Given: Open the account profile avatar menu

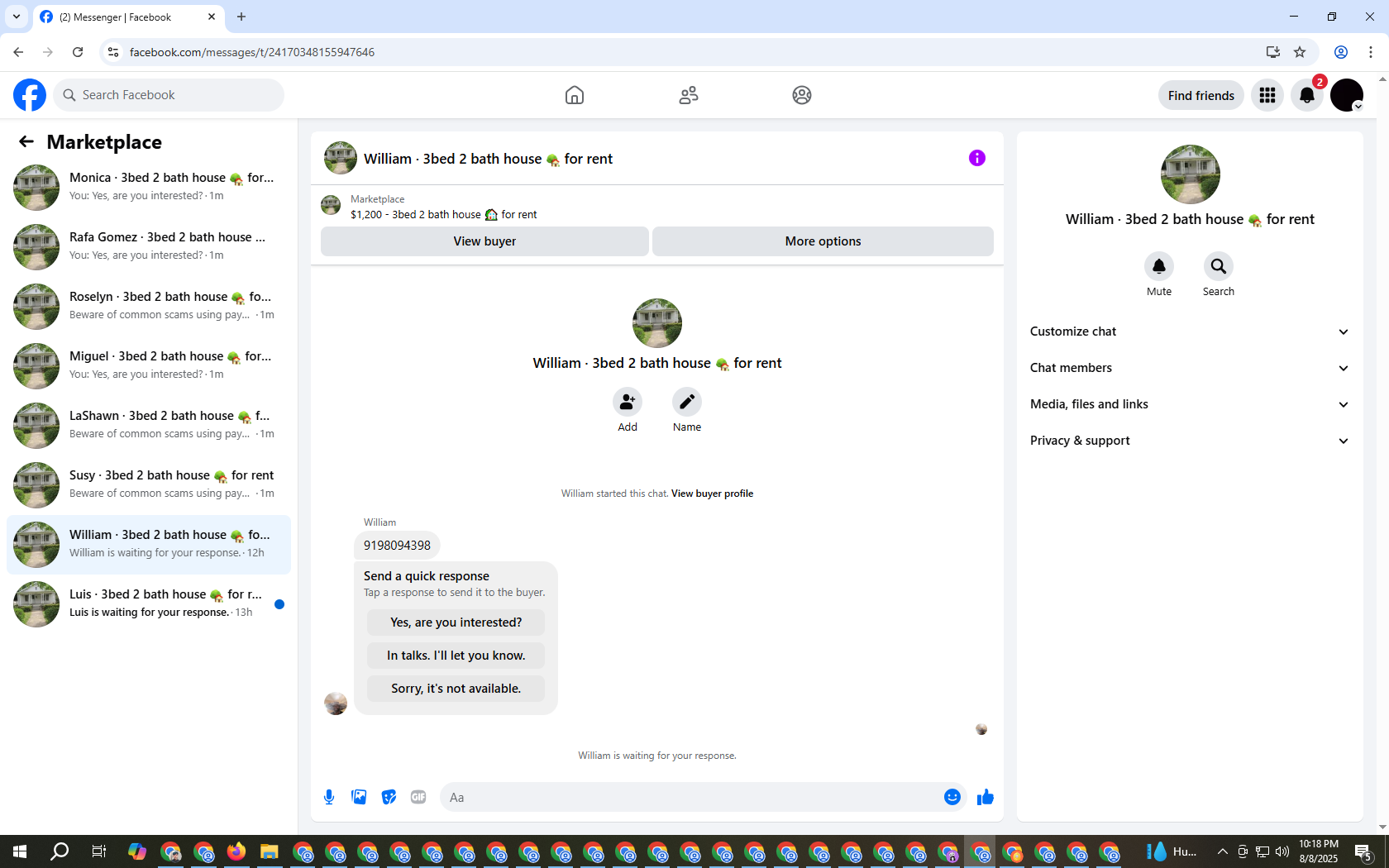Looking at the screenshot, I should coord(1347,95).
